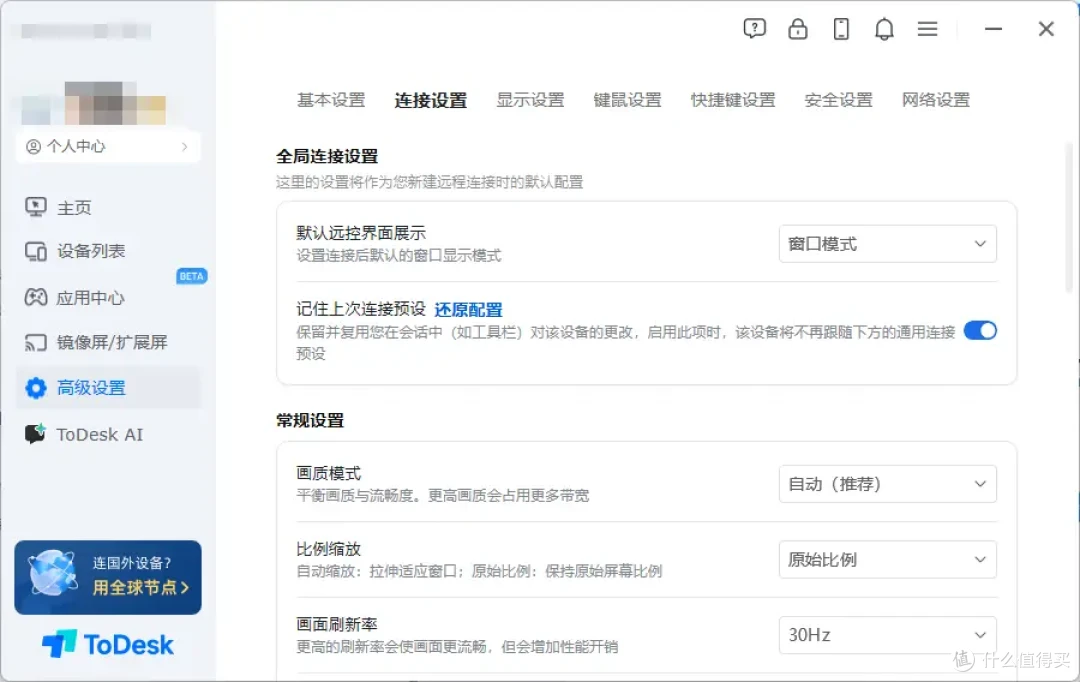The image size is (1080, 682).
Task: Click the BETA badge near 应用中心
Action: click(x=191, y=276)
